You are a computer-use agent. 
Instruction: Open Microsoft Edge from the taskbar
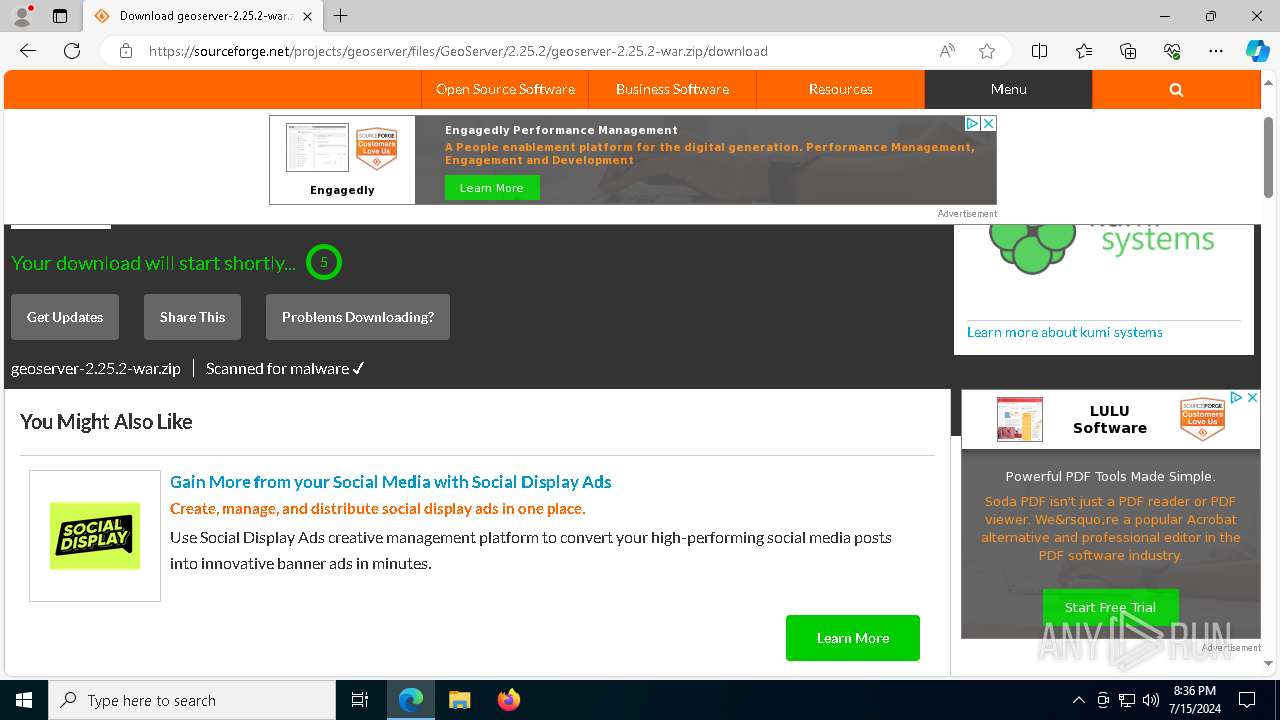pyautogui.click(x=411, y=700)
